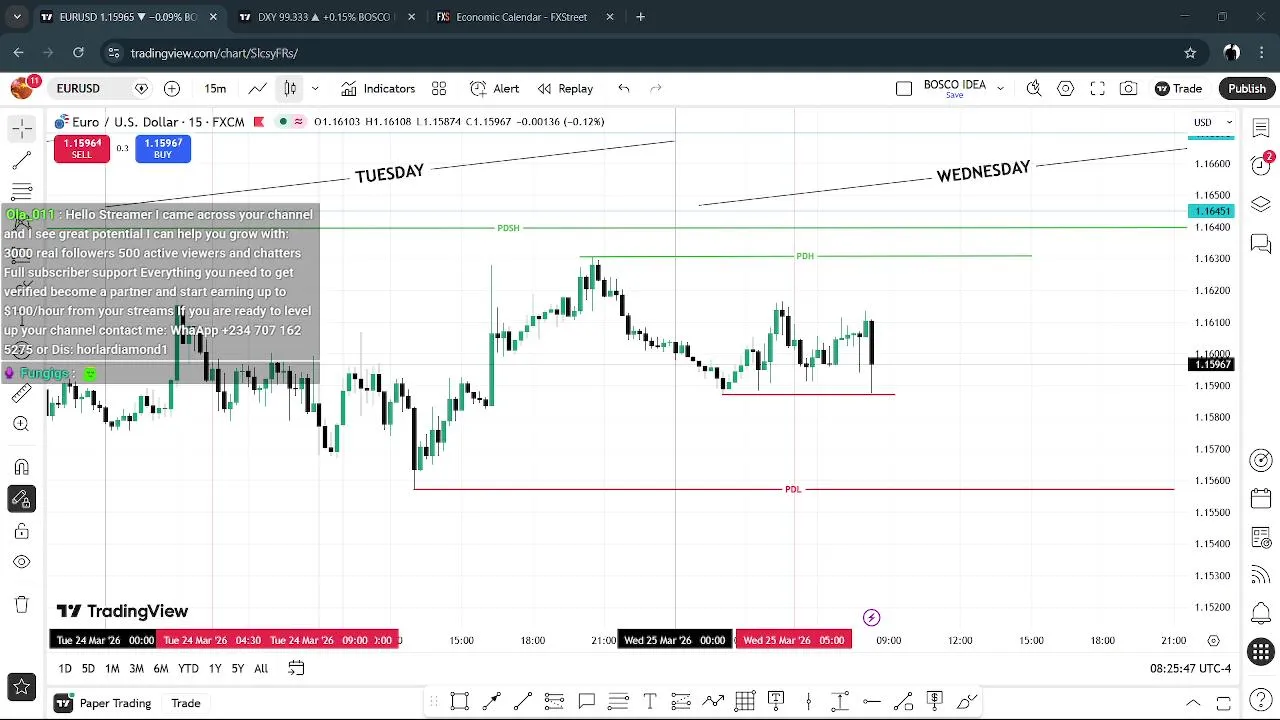Open the go to date calendar icon
The height and width of the screenshot is (720, 1280).
[296, 668]
